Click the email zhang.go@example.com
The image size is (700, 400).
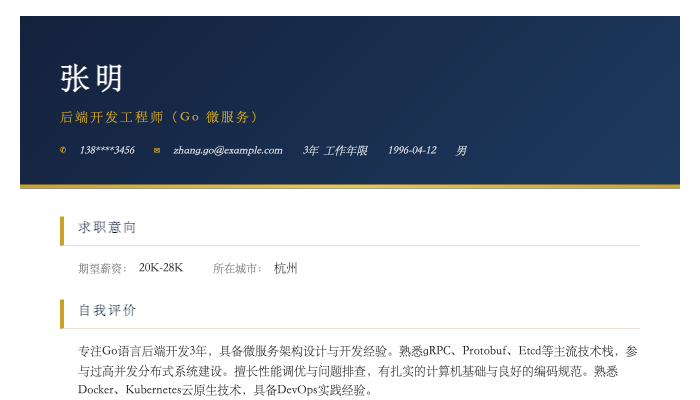click(x=228, y=150)
